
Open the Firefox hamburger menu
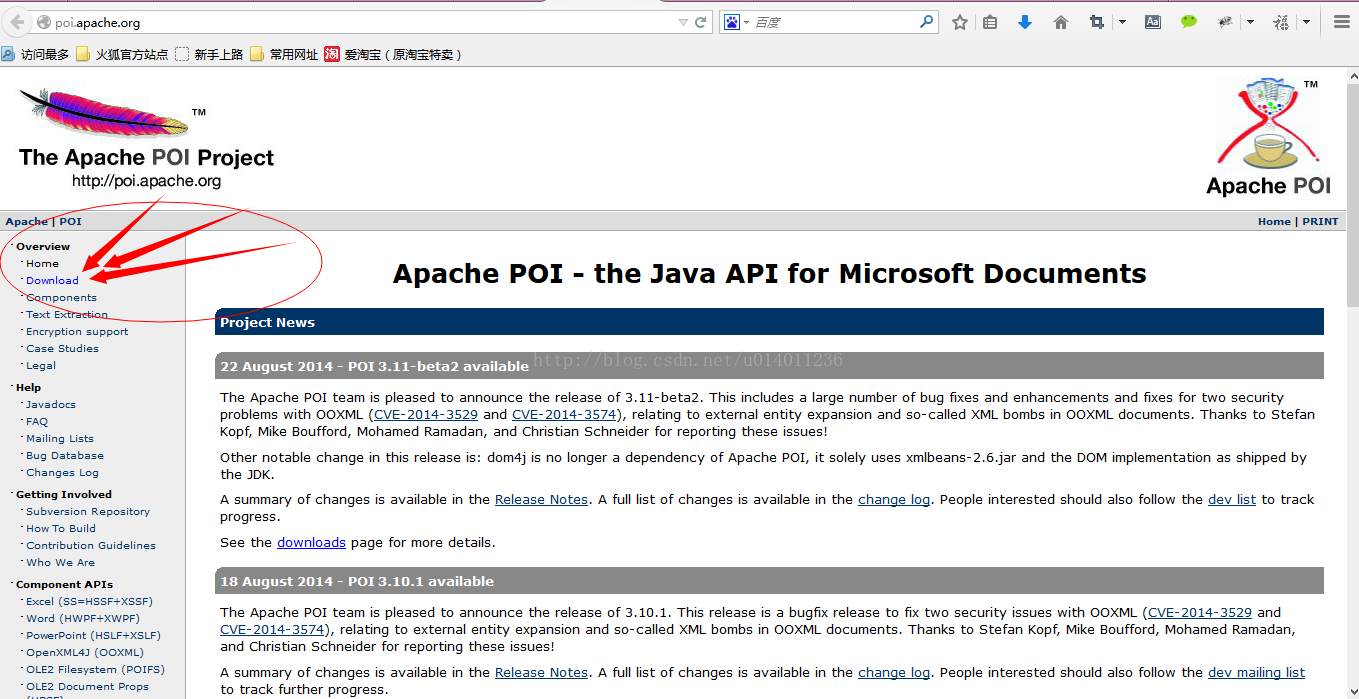tap(1342, 22)
